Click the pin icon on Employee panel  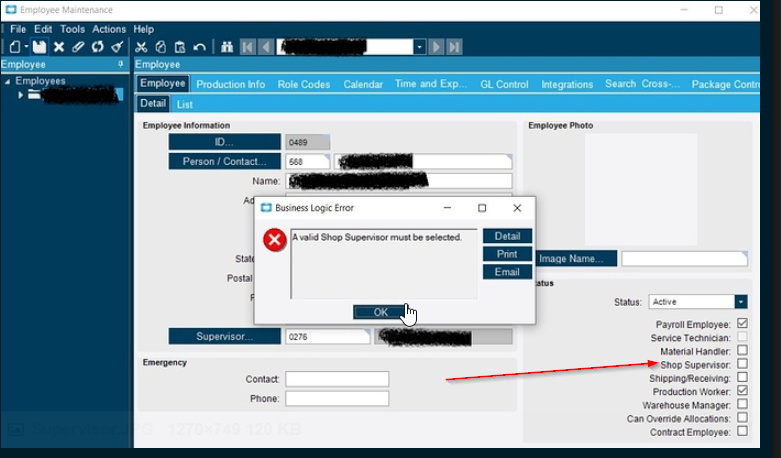click(121, 64)
